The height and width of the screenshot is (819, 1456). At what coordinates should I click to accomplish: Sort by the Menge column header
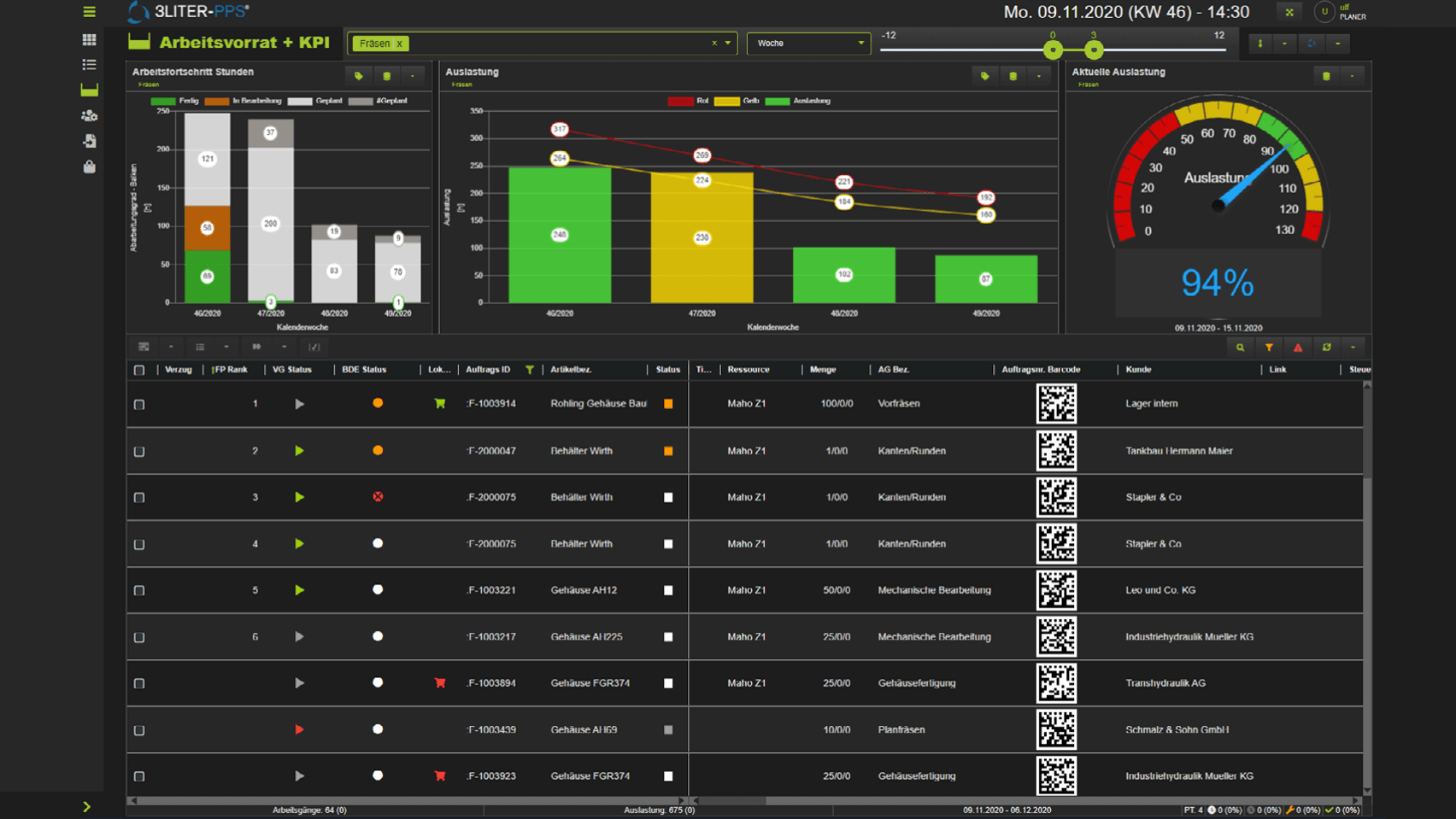pos(823,370)
